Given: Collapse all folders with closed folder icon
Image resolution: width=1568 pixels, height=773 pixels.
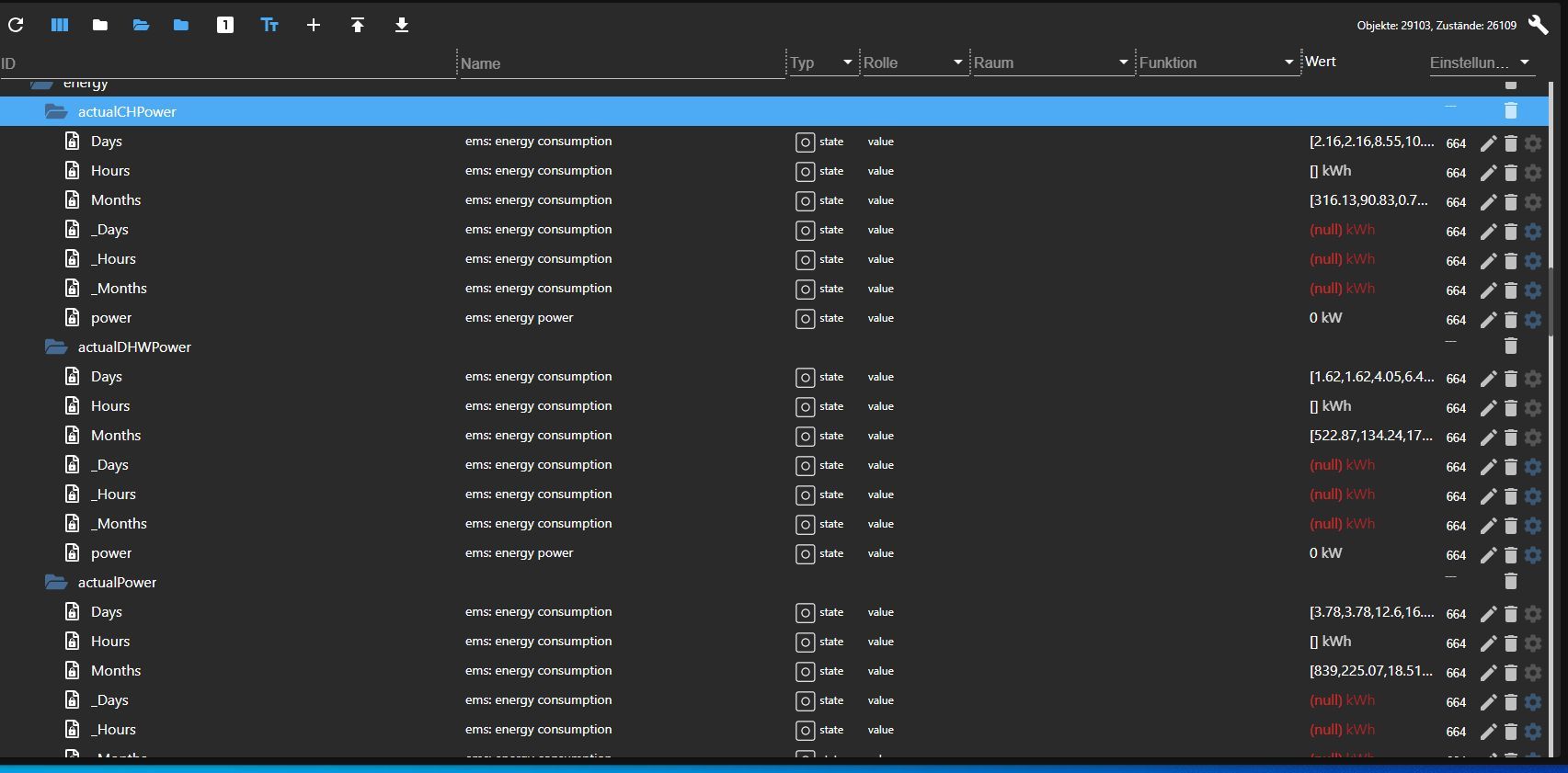Looking at the screenshot, I should click(100, 25).
